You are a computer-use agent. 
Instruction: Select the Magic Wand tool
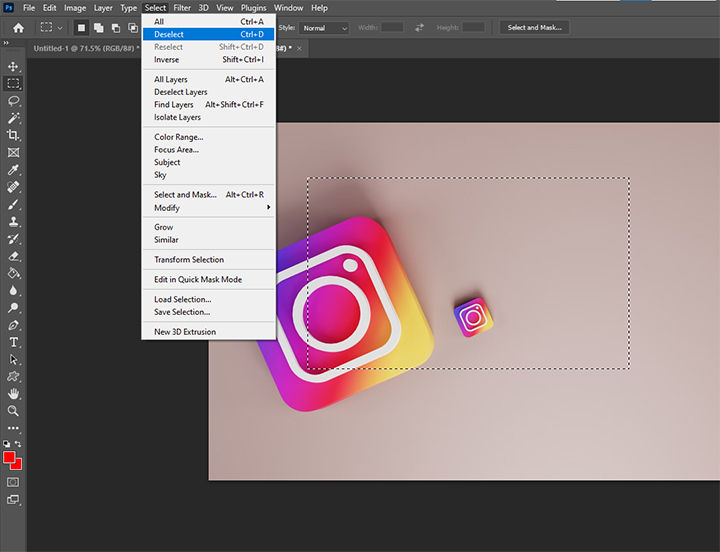[x=13, y=118]
